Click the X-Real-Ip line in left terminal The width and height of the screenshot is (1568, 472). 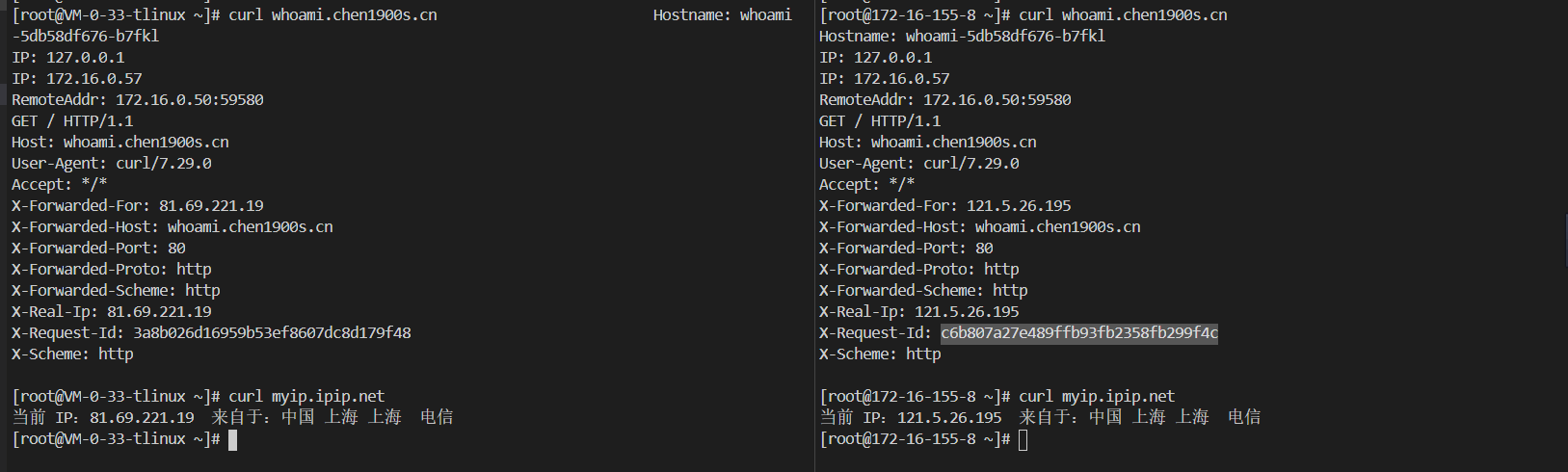pyautogui.click(x=111, y=312)
